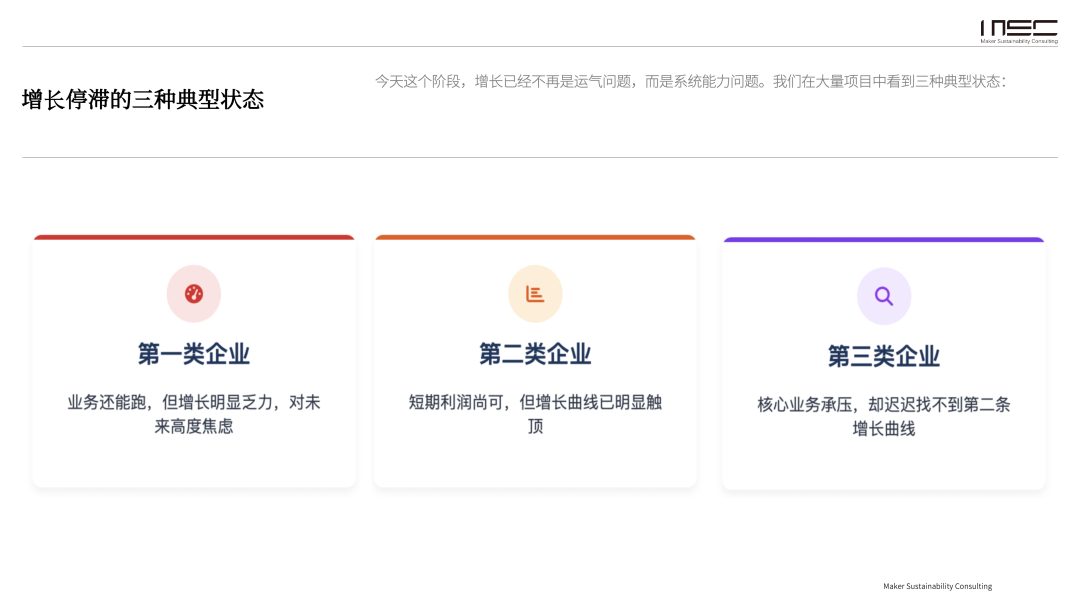Click the tagline beneath the INEC logo

(1018, 42)
